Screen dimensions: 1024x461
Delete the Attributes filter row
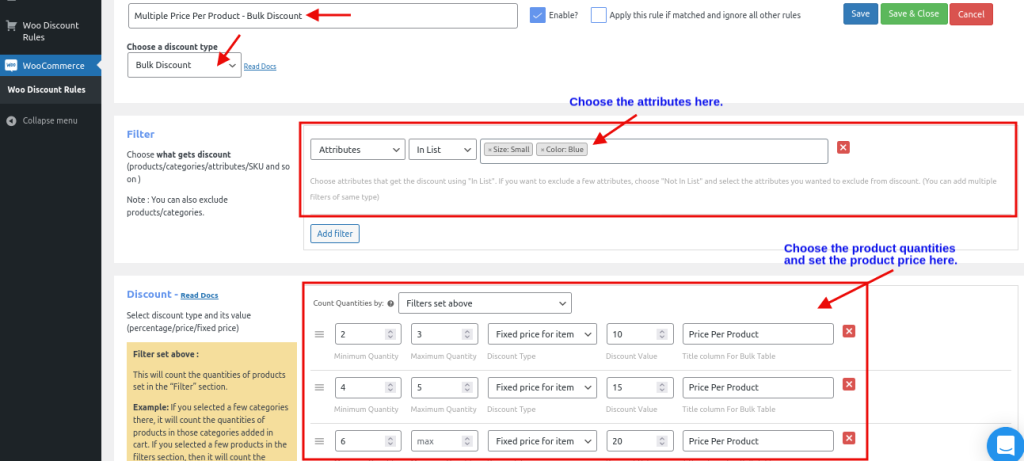(x=843, y=148)
